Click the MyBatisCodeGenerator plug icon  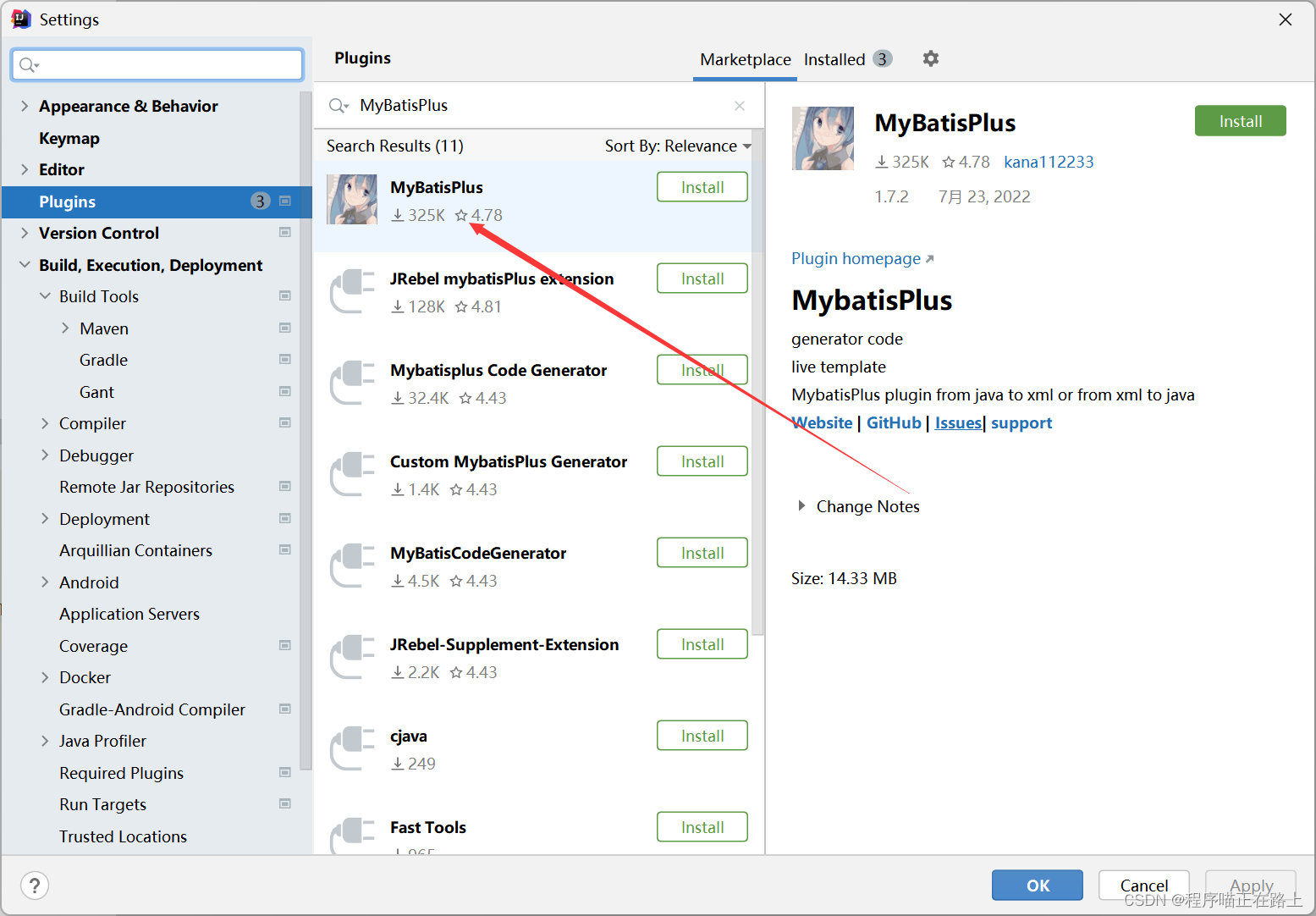click(x=352, y=565)
